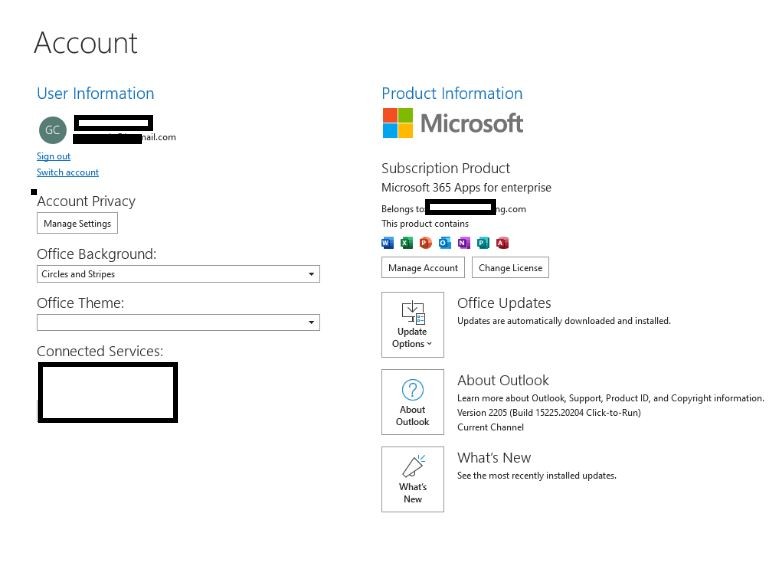Click the Microsoft logo
772x574 pixels.
pos(453,123)
